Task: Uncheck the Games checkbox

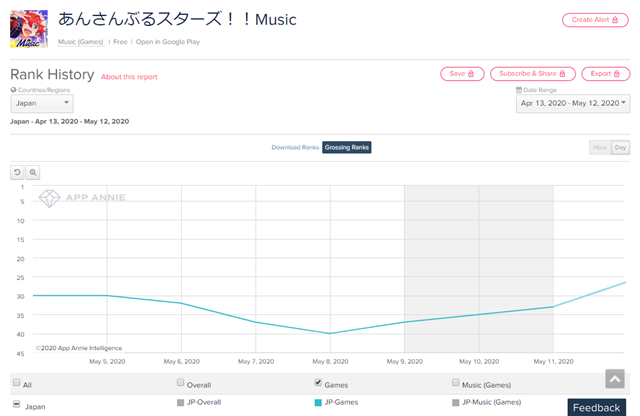Action: pyautogui.click(x=318, y=383)
